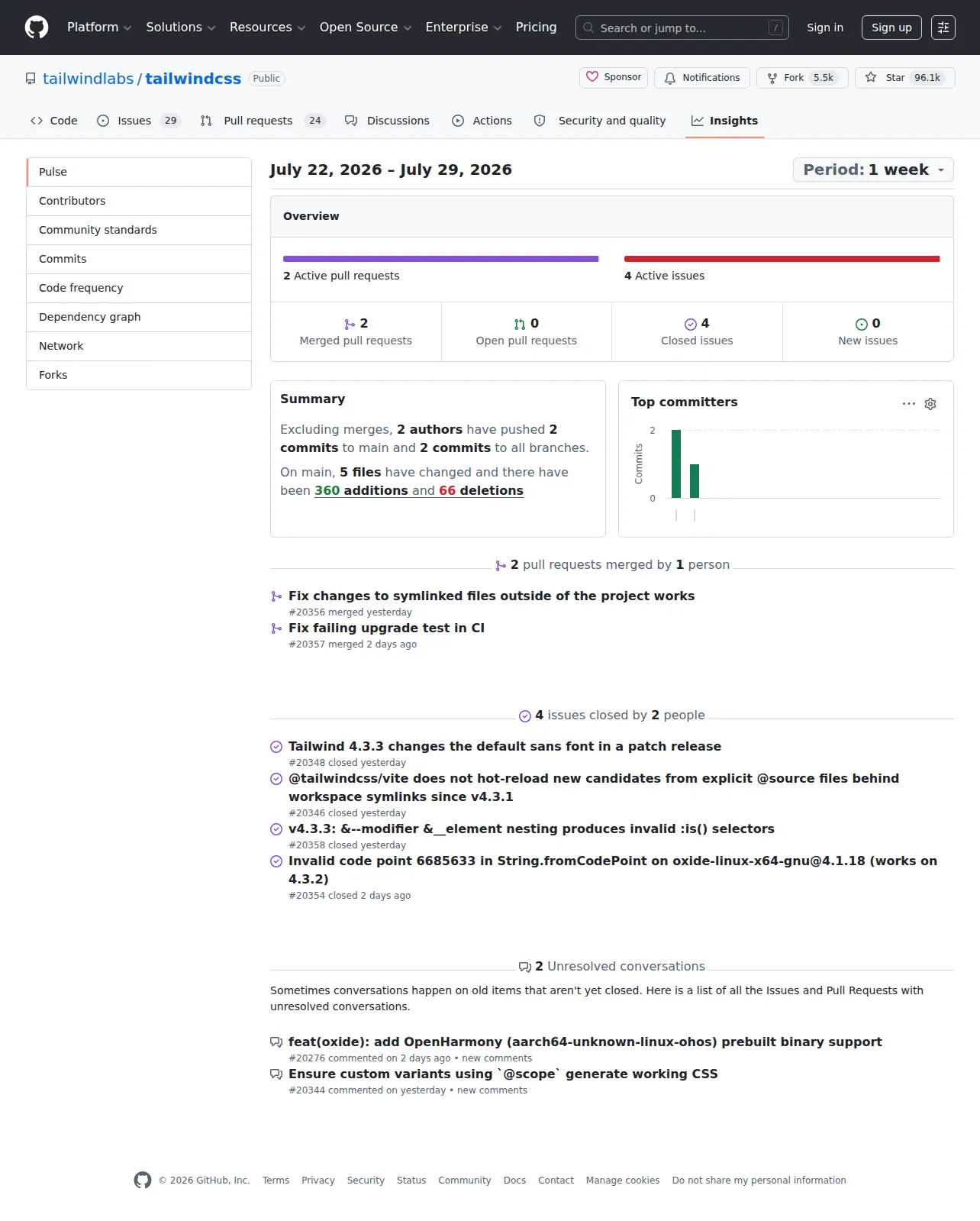Viewport: 980px width, 1221px height.
Task: Click the Sponsor heart button
Action: click(x=614, y=77)
